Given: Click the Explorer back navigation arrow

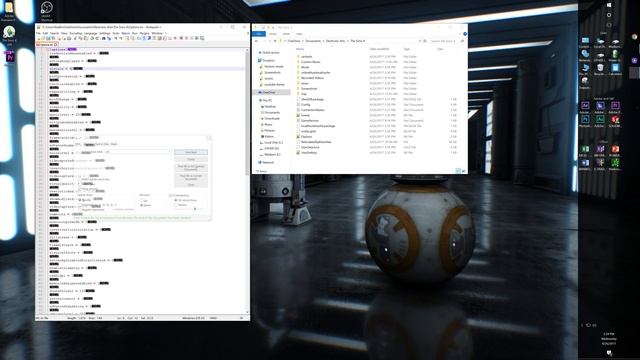Looking at the screenshot, I should 257,41.
